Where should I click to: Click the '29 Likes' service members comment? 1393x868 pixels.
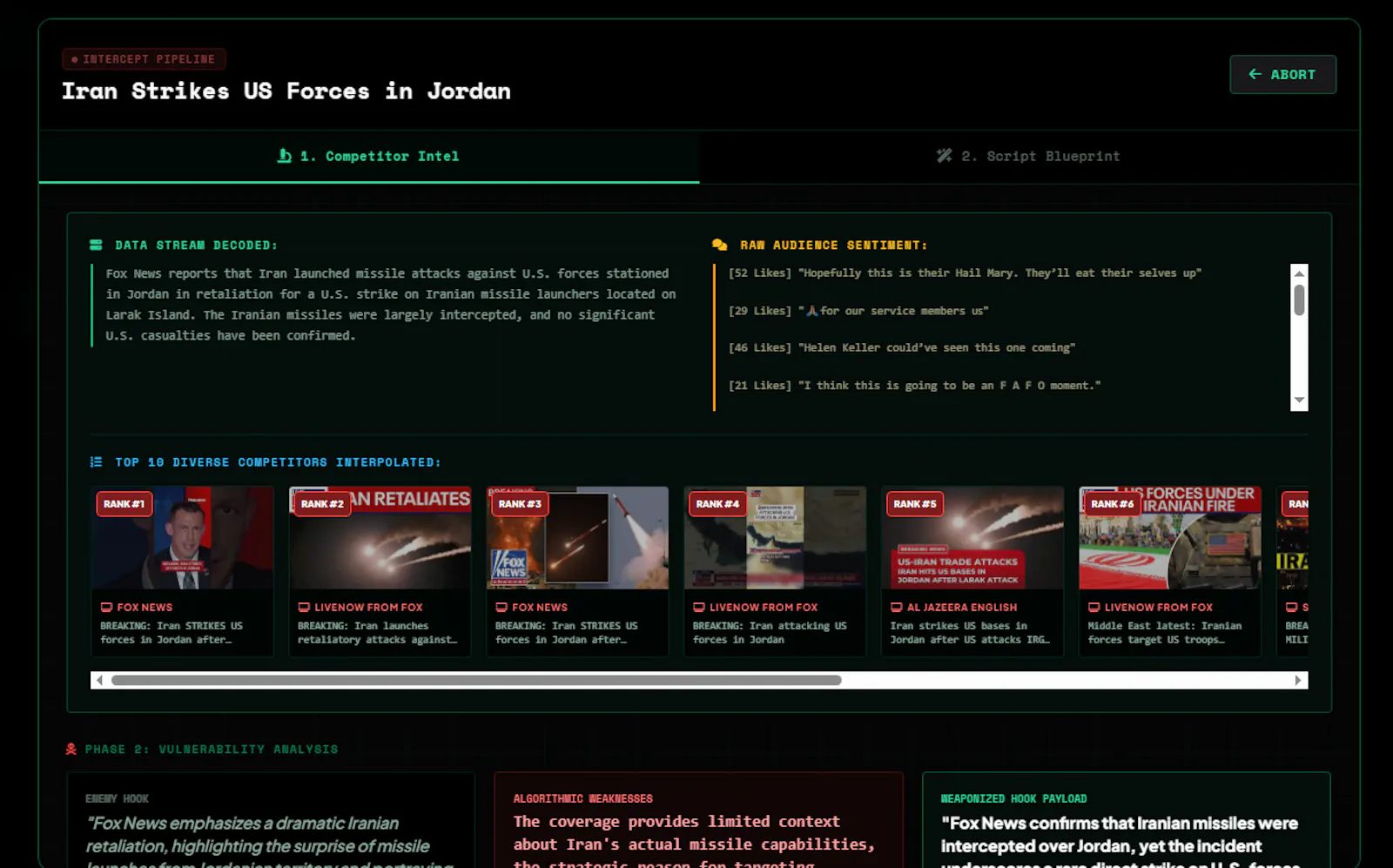click(858, 311)
